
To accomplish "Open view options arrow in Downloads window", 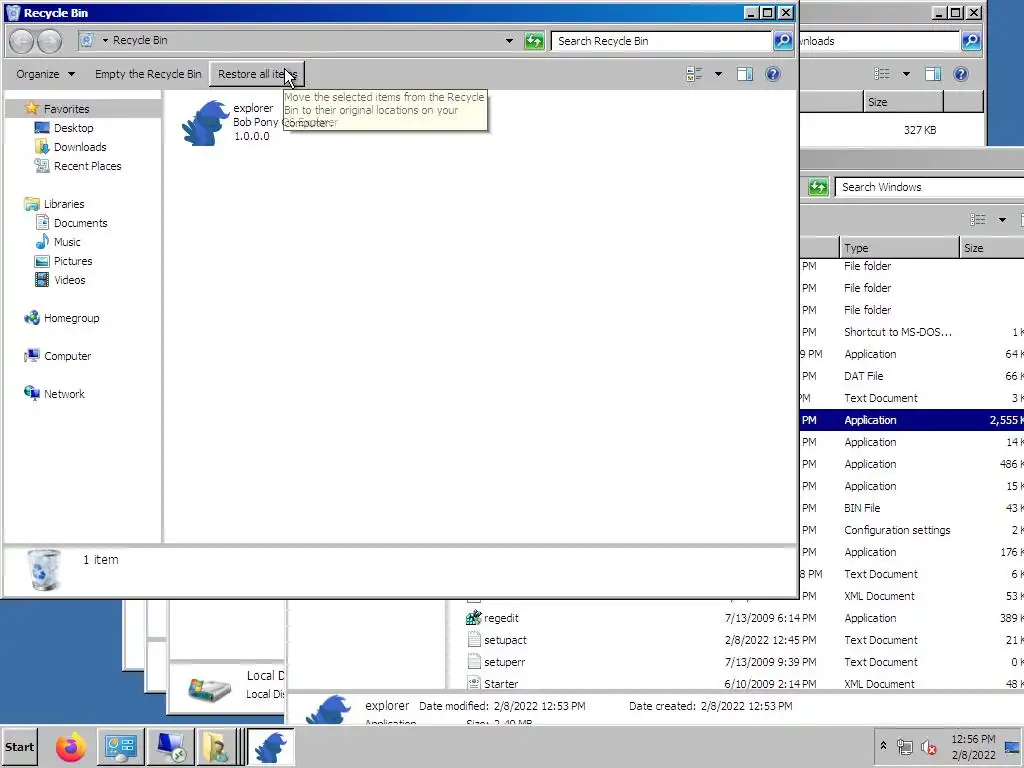I will point(906,74).
